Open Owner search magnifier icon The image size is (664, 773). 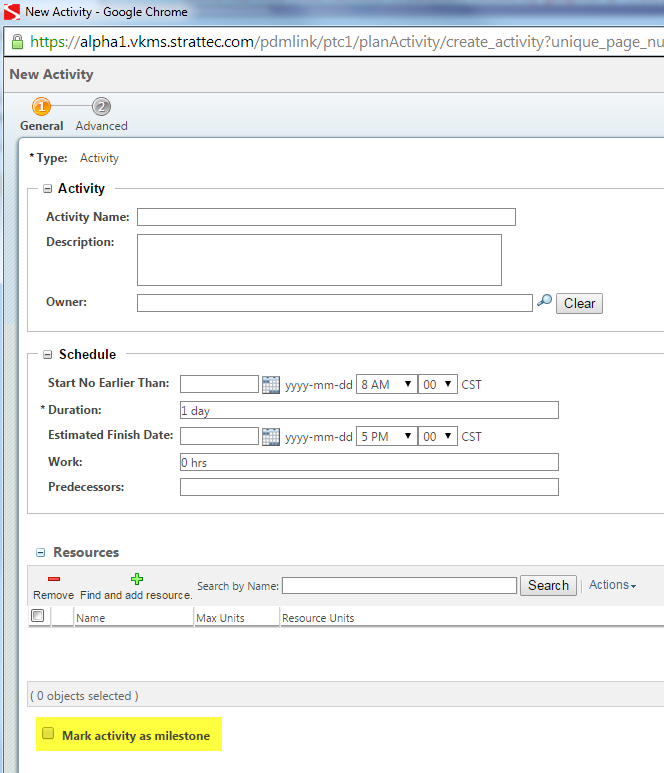[544, 300]
